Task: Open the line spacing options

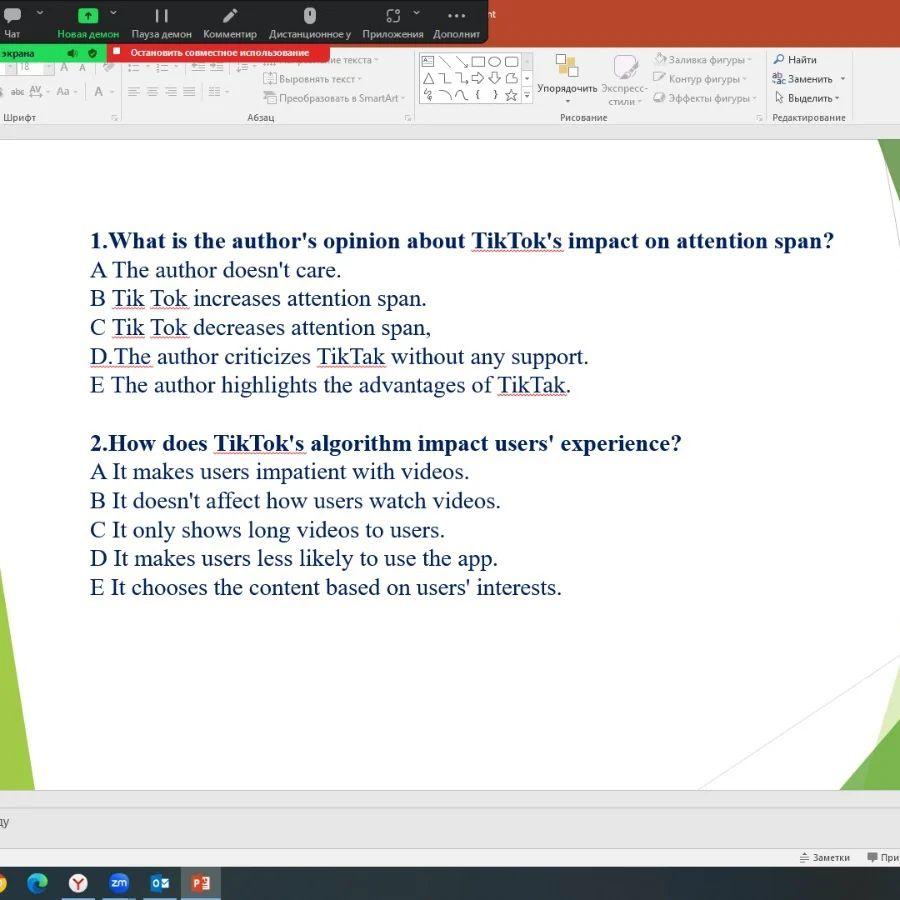Action: (245, 68)
